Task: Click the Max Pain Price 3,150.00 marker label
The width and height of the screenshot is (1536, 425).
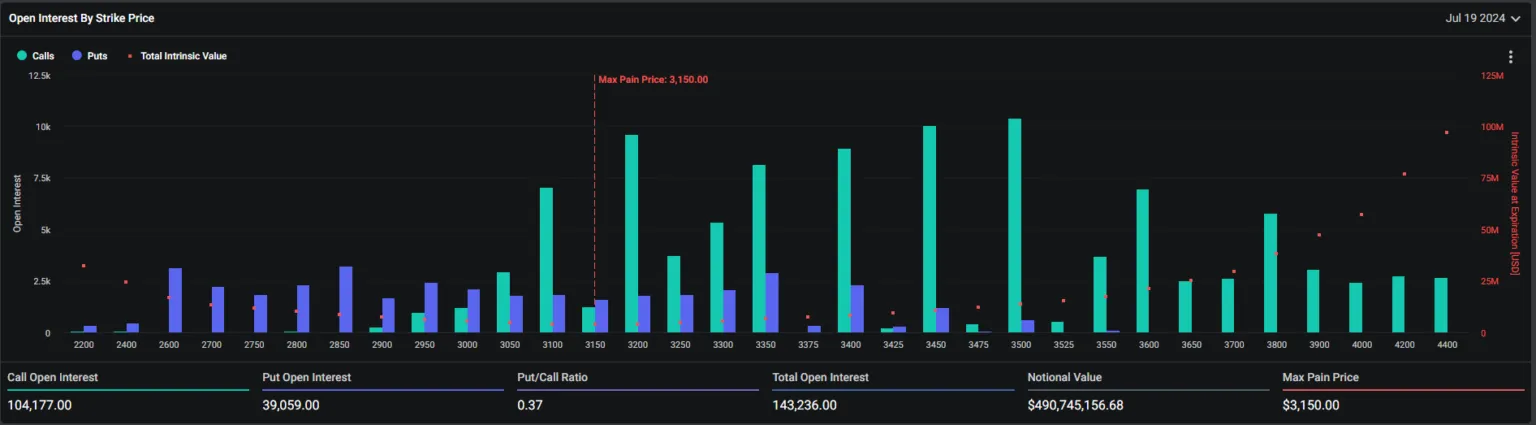Action: (653, 79)
